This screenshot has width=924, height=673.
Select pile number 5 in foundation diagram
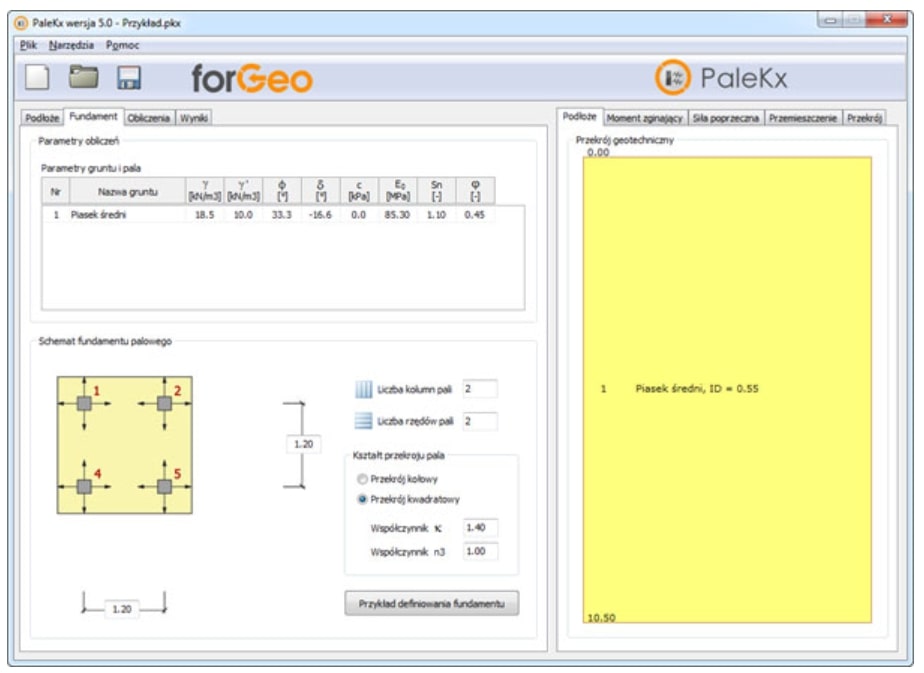164,486
